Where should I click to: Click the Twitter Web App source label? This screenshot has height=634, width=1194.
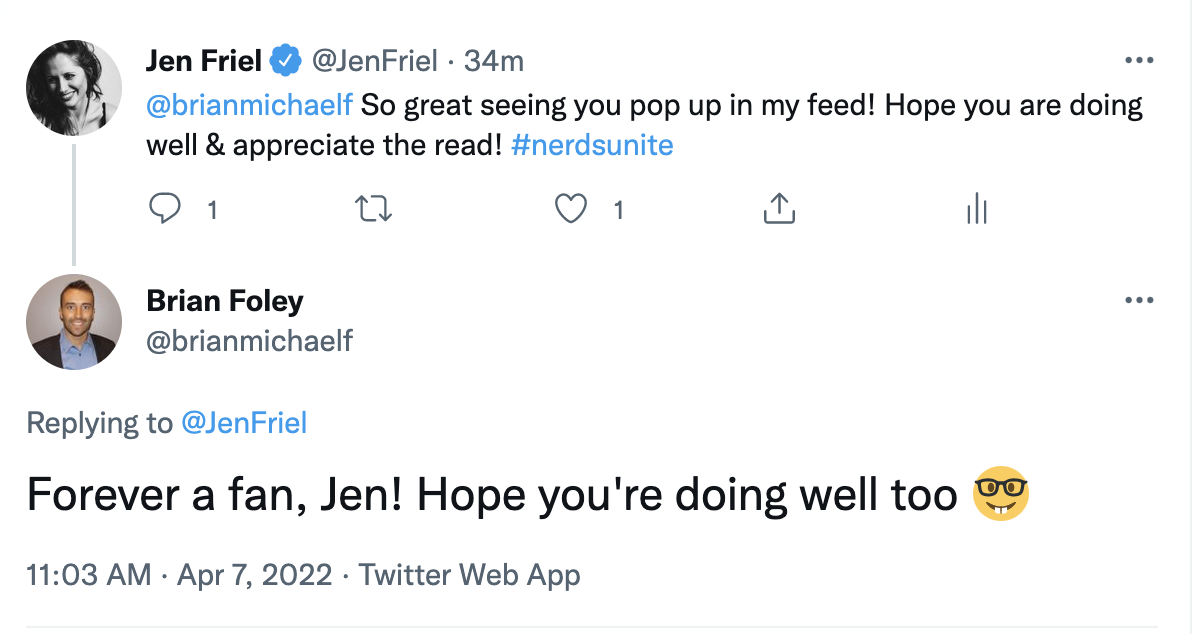coord(469,575)
